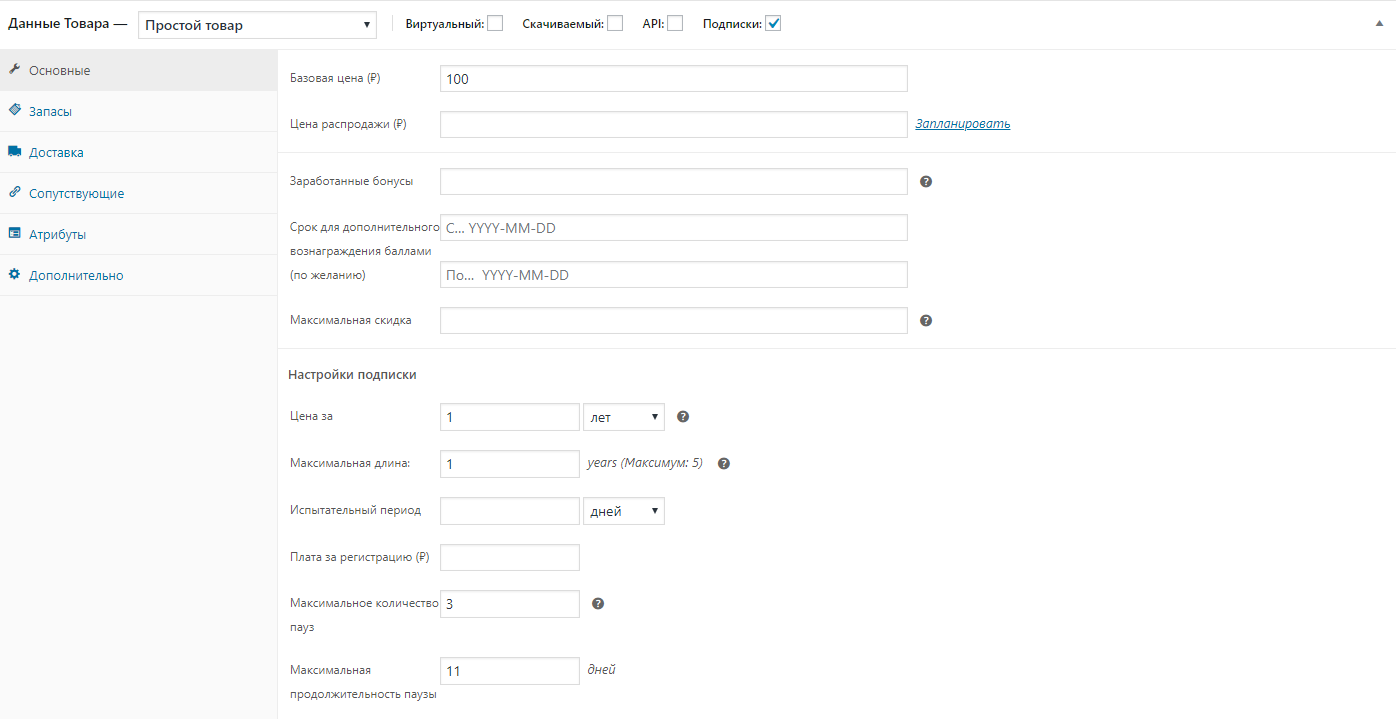
Task: Click the Заработанные бонусы field
Action: point(674,182)
